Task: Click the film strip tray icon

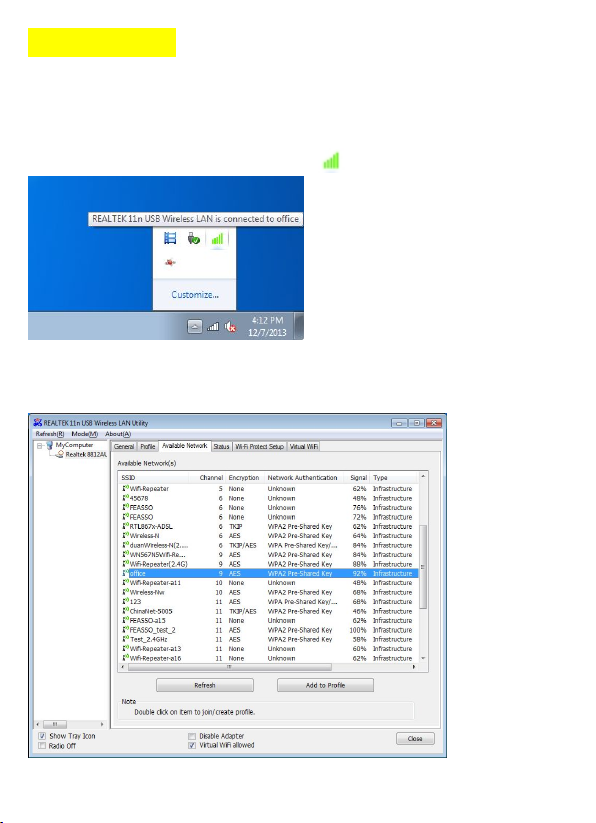Action: [x=170, y=238]
